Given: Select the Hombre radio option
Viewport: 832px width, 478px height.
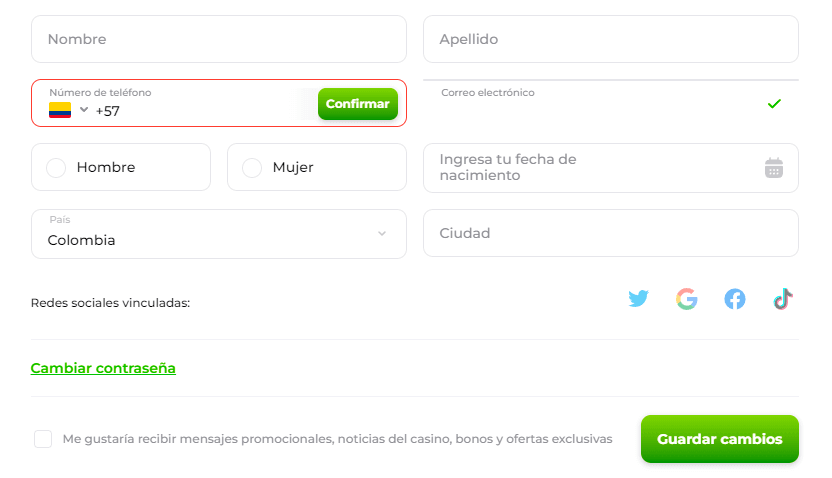Looking at the screenshot, I should pos(56,168).
